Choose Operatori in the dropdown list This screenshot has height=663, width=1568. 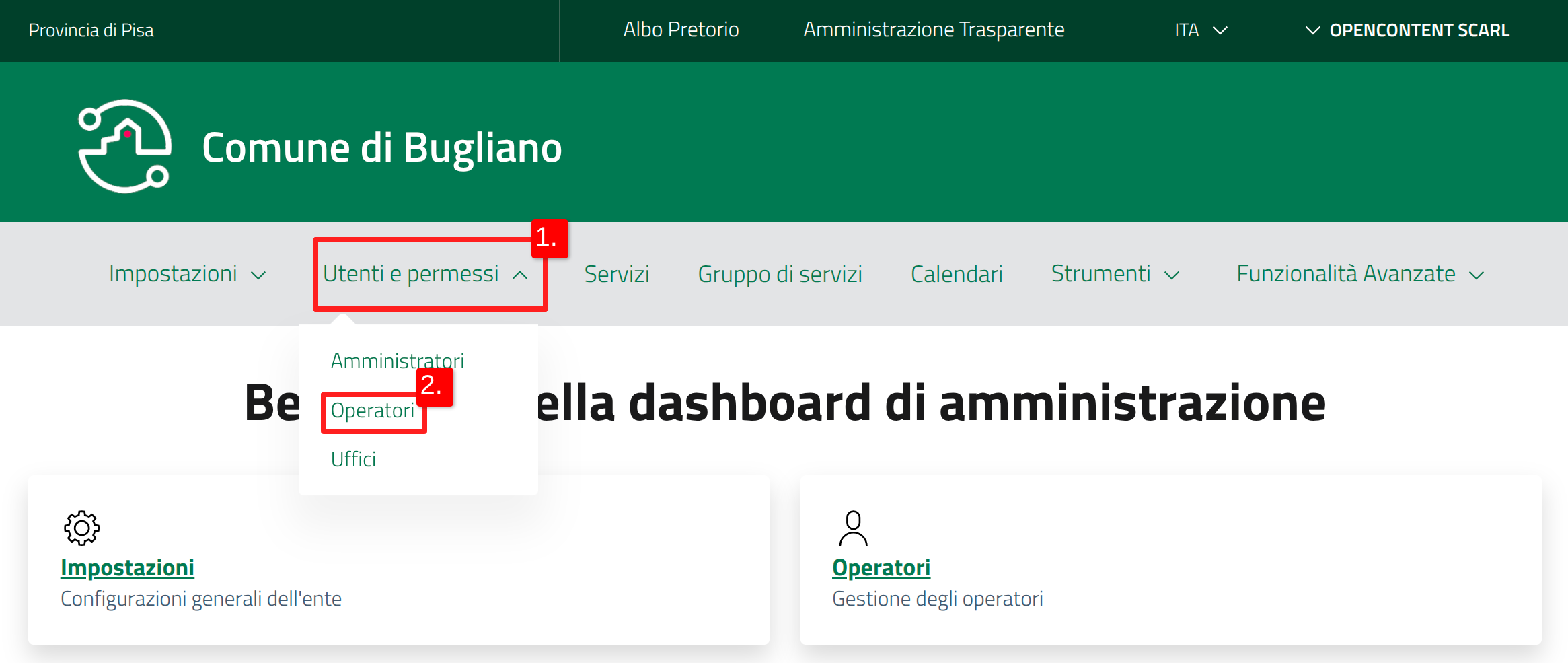[372, 411]
